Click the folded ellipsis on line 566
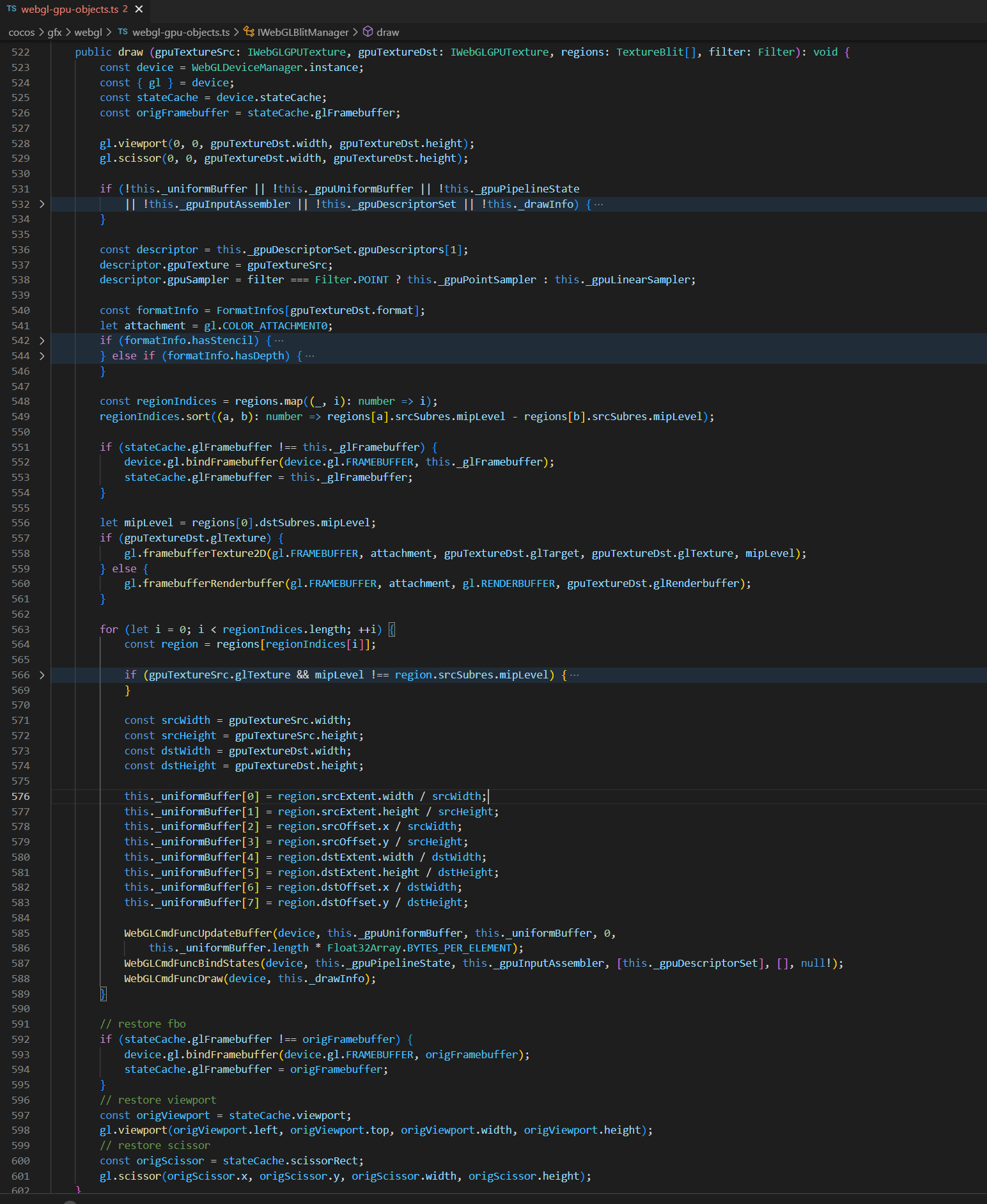This screenshot has height=1204, width=987. coord(575,675)
